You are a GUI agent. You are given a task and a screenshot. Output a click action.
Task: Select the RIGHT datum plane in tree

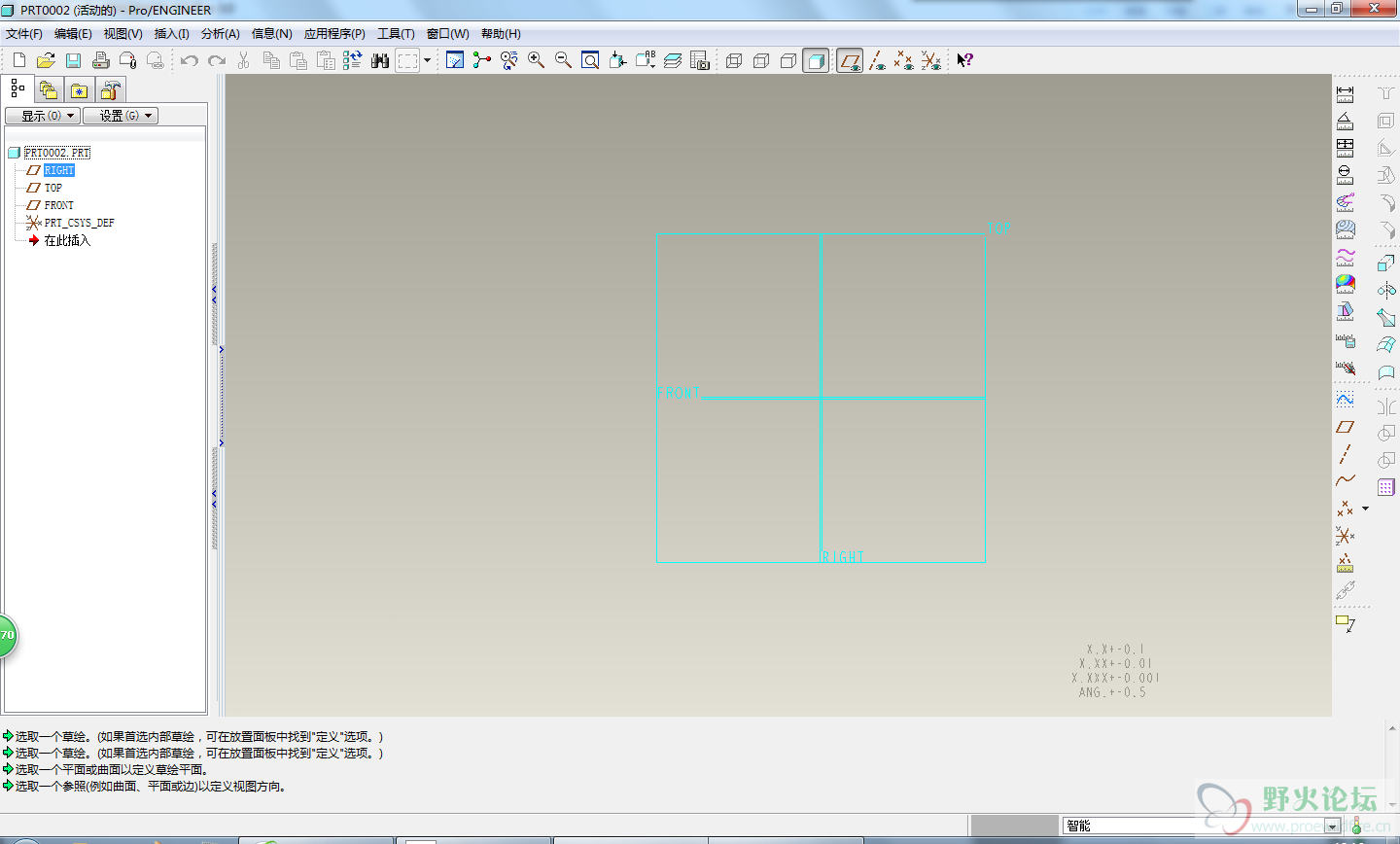(x=58, y=170)
